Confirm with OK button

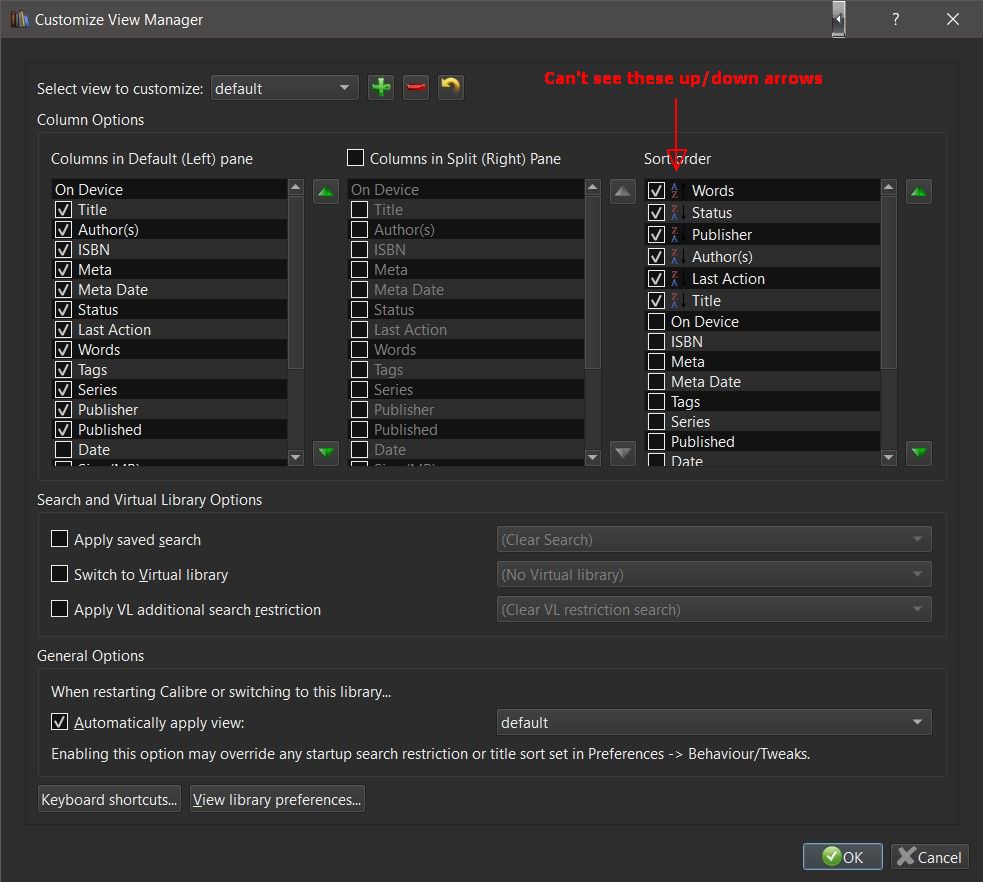[843, 856]
